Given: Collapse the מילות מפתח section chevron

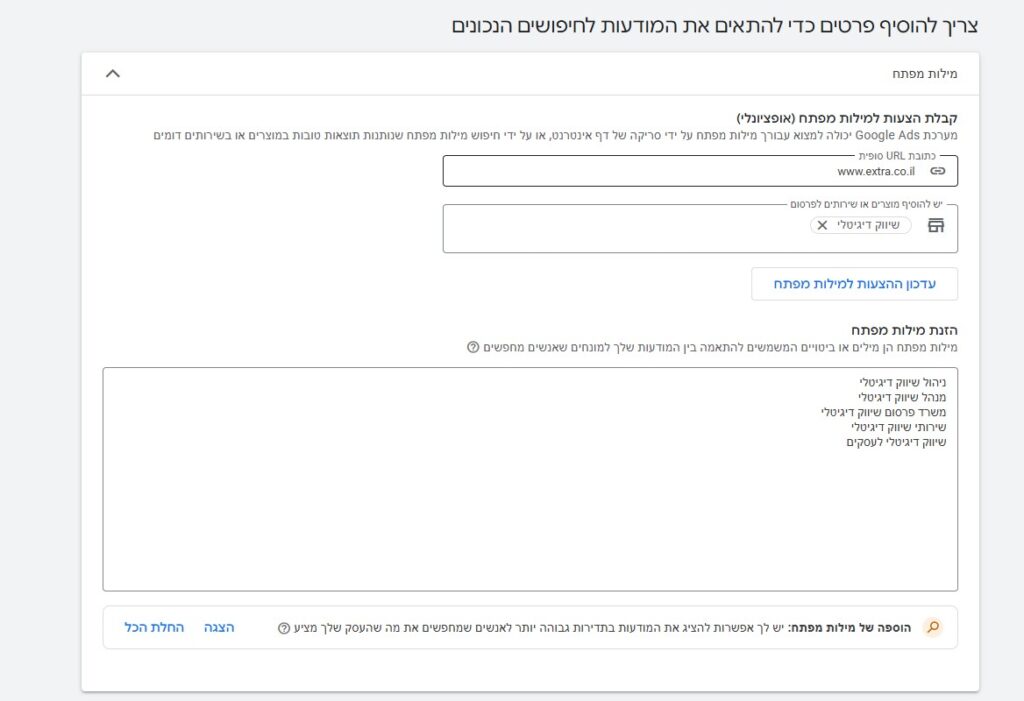Looking at the screenshot, I should [112, 74].
